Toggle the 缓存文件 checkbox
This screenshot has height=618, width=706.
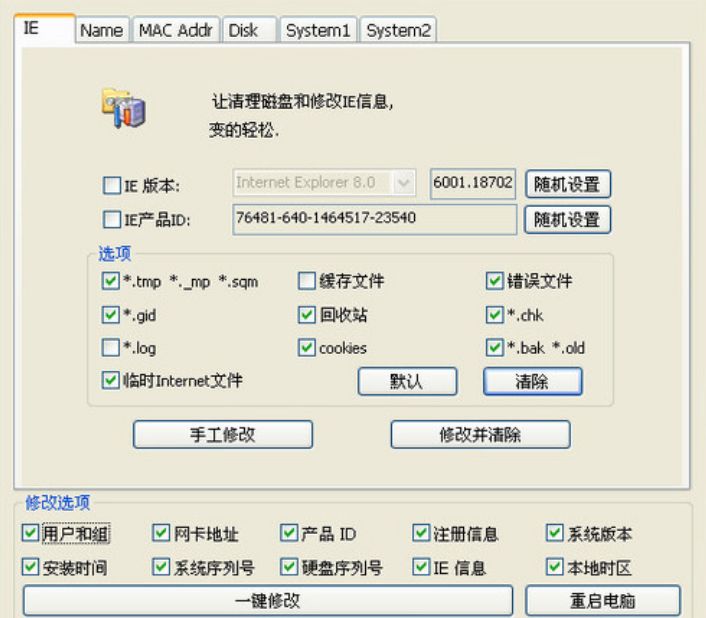tap(307, 281)
